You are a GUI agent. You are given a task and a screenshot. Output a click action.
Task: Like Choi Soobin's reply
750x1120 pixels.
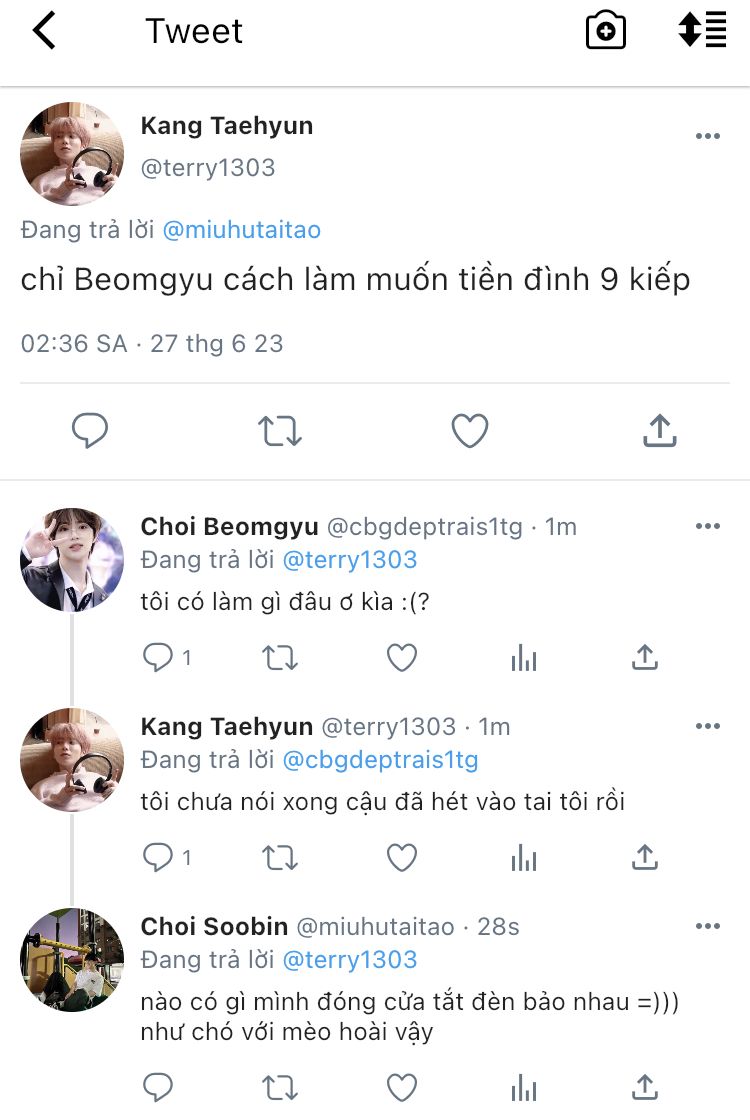(402, 1086)
